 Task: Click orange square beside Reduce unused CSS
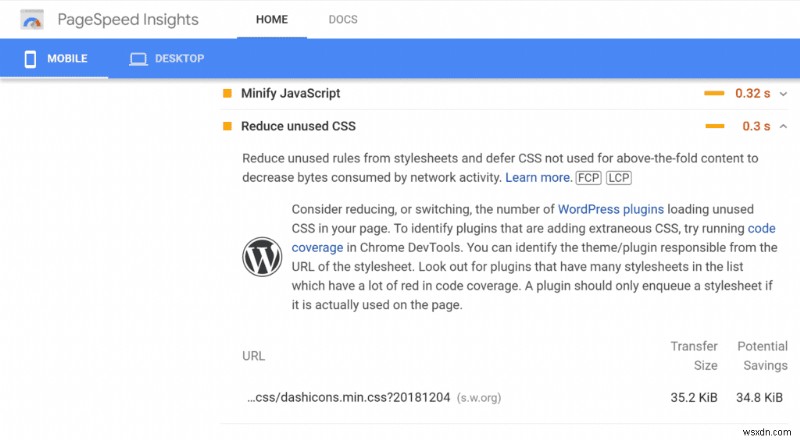[228, 126]
